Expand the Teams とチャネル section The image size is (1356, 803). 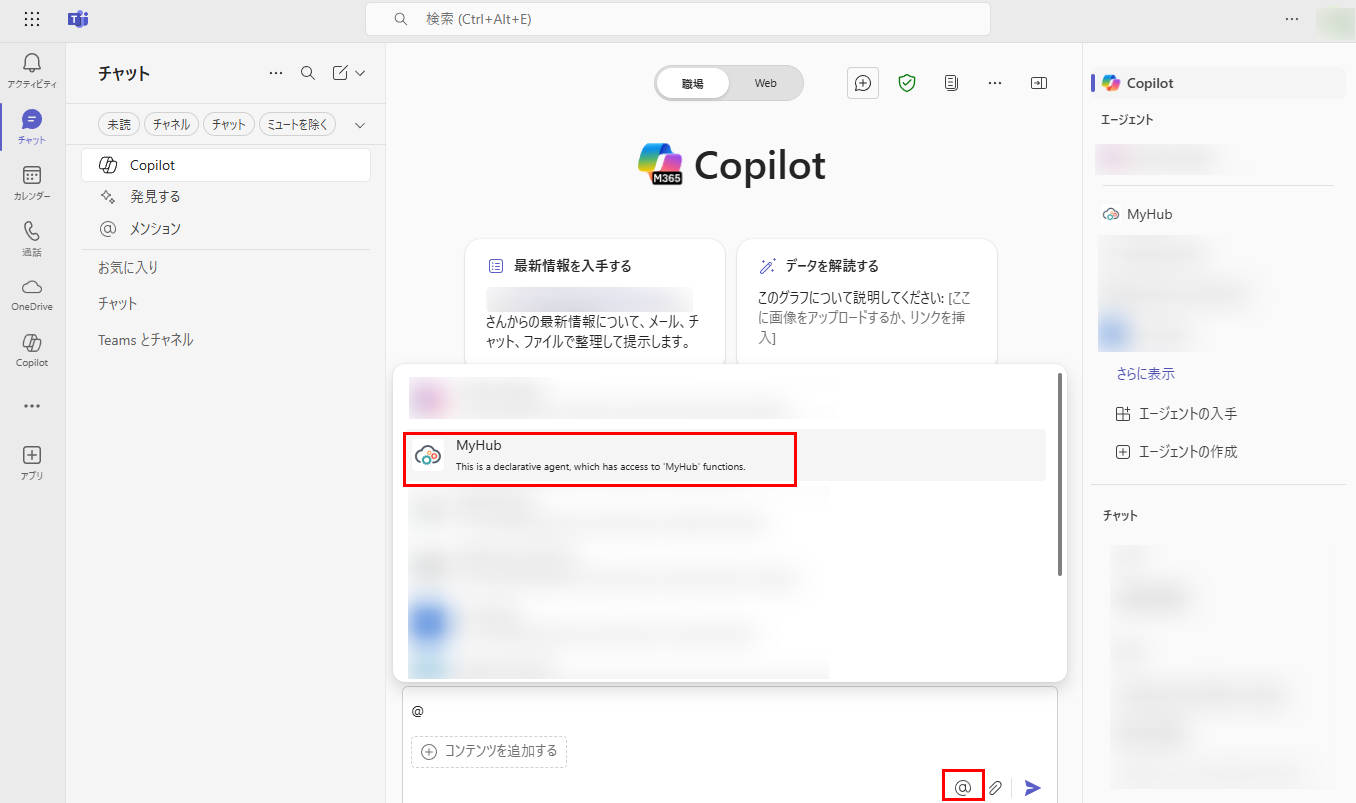[x=145, y=340]
